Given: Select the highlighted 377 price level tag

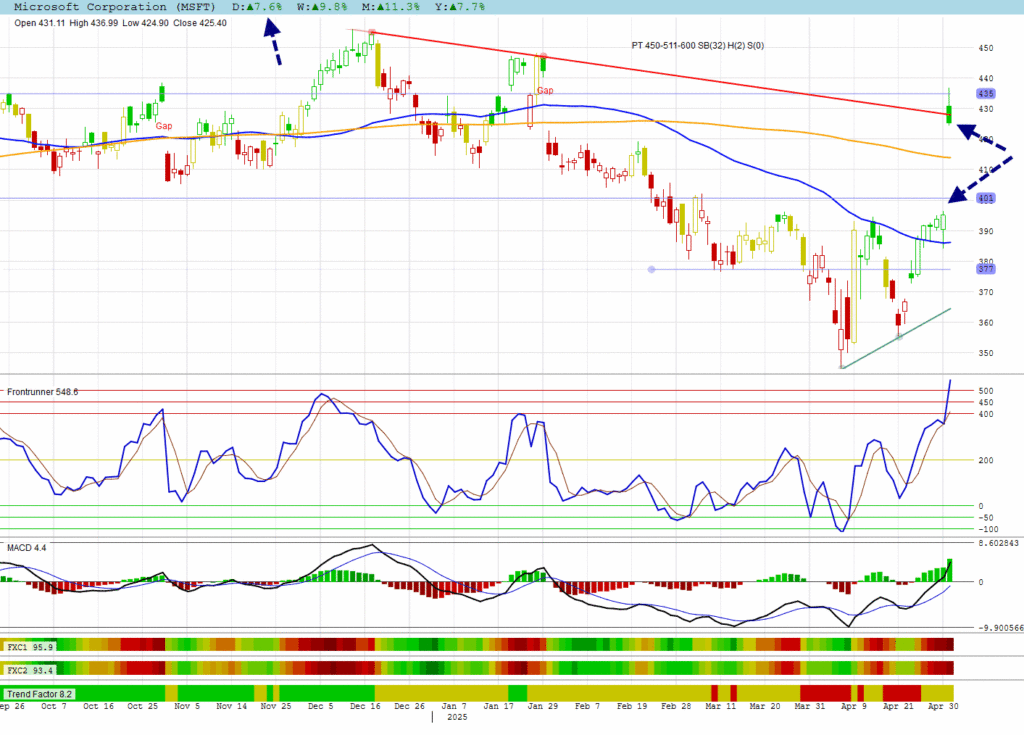Looking at the screenshot, I should pos(985,269).
